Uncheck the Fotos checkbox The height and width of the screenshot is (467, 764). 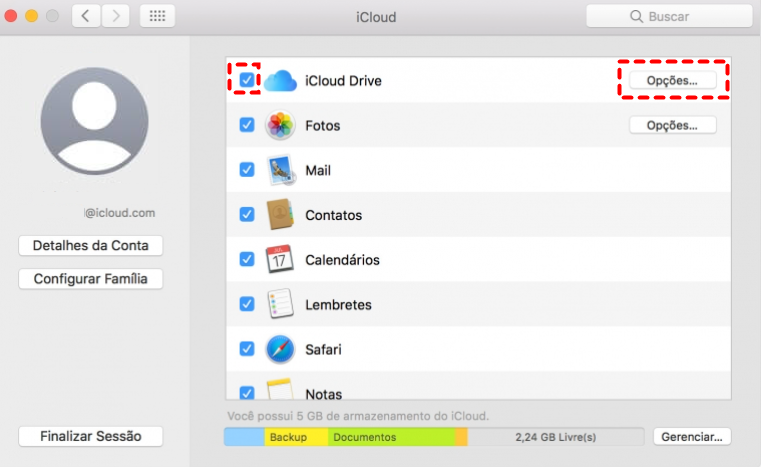[x=247, y=125]
